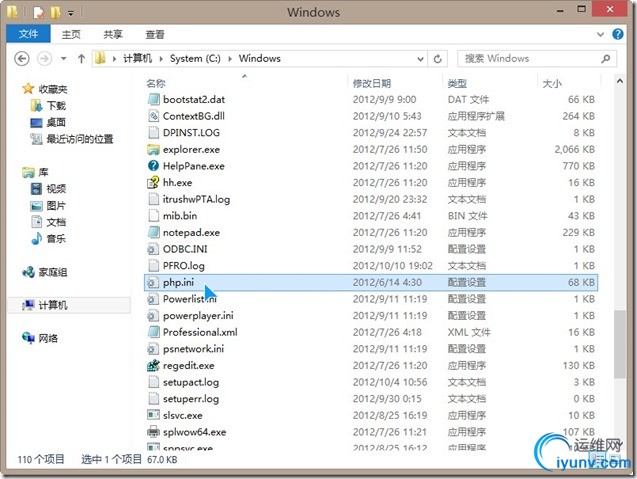
Task: Select the setupact.log file icon
Action: [x=153, y=382]
